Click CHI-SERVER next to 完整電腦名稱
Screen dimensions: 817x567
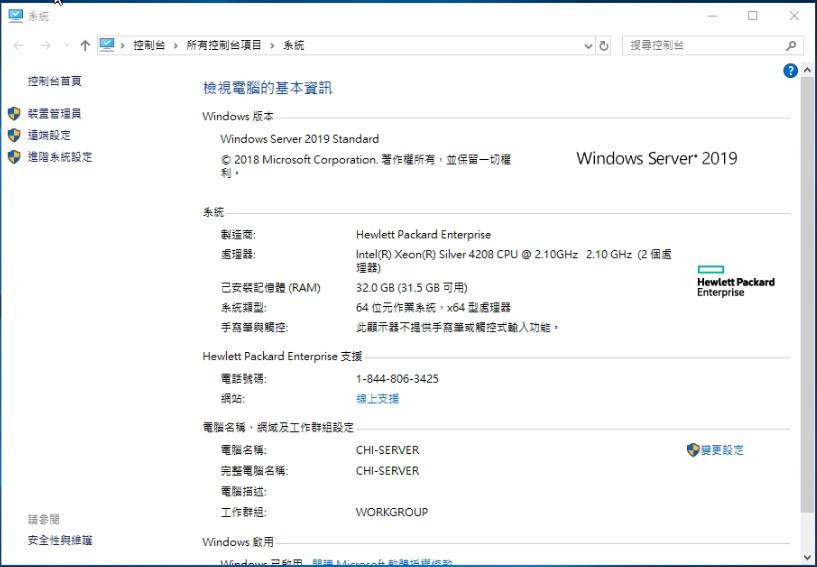click(x=387, y=471)
